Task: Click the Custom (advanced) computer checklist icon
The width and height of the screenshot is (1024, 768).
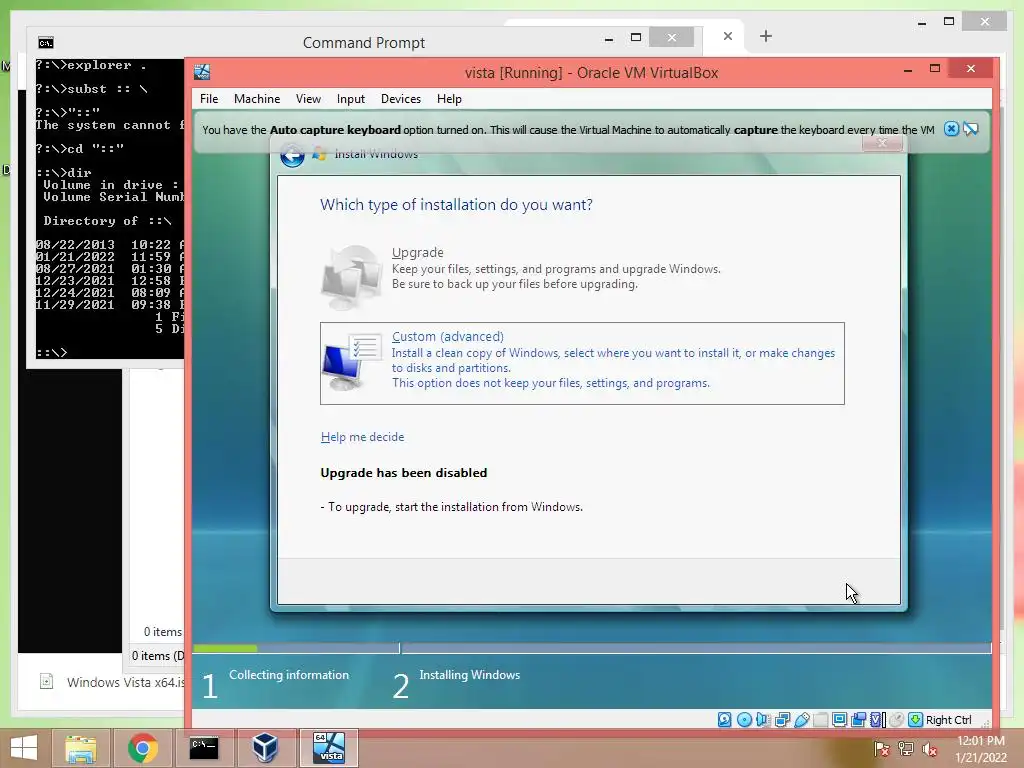Action: point(351,362)
